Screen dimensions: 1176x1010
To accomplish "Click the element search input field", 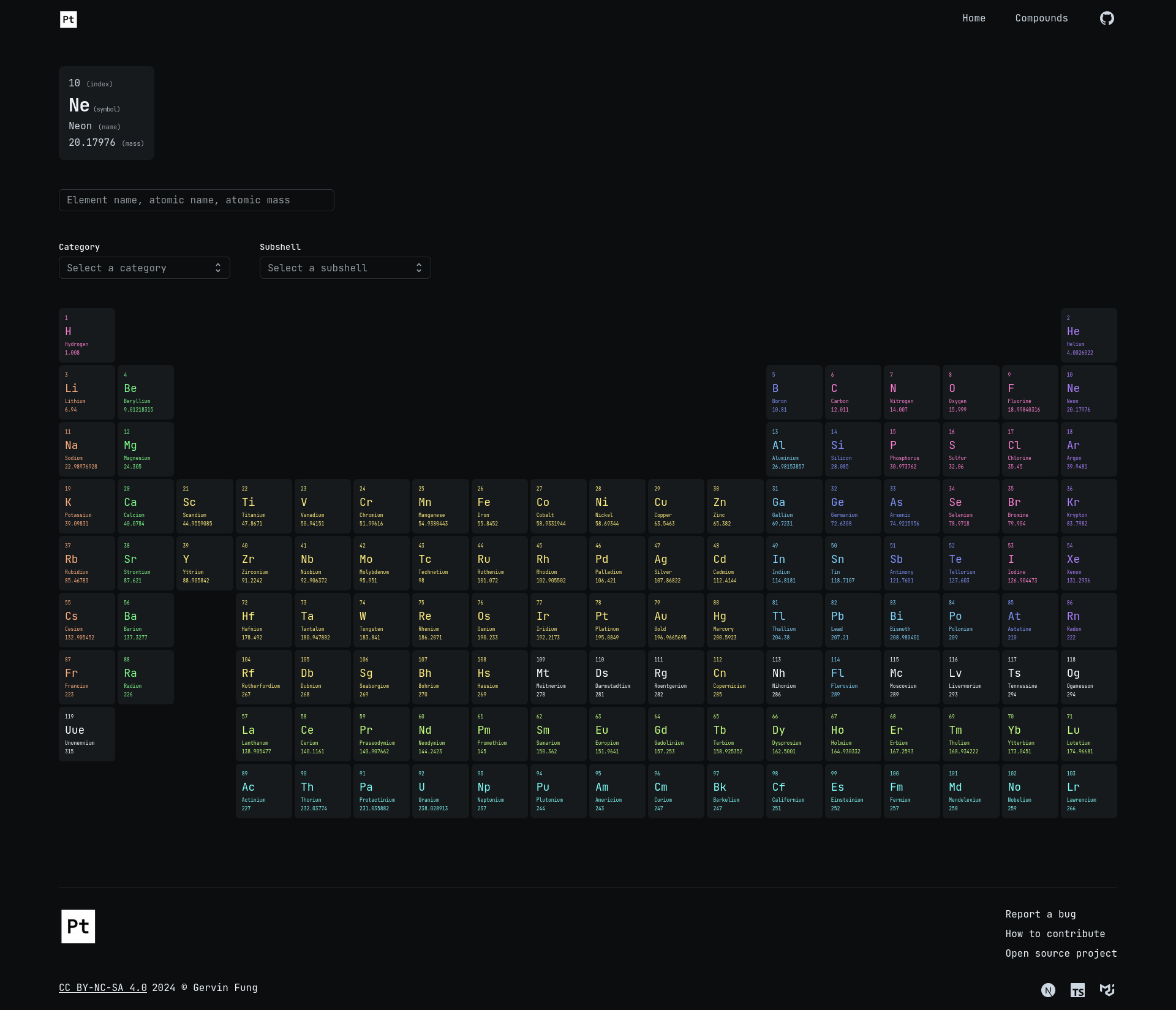I will 197,200.
